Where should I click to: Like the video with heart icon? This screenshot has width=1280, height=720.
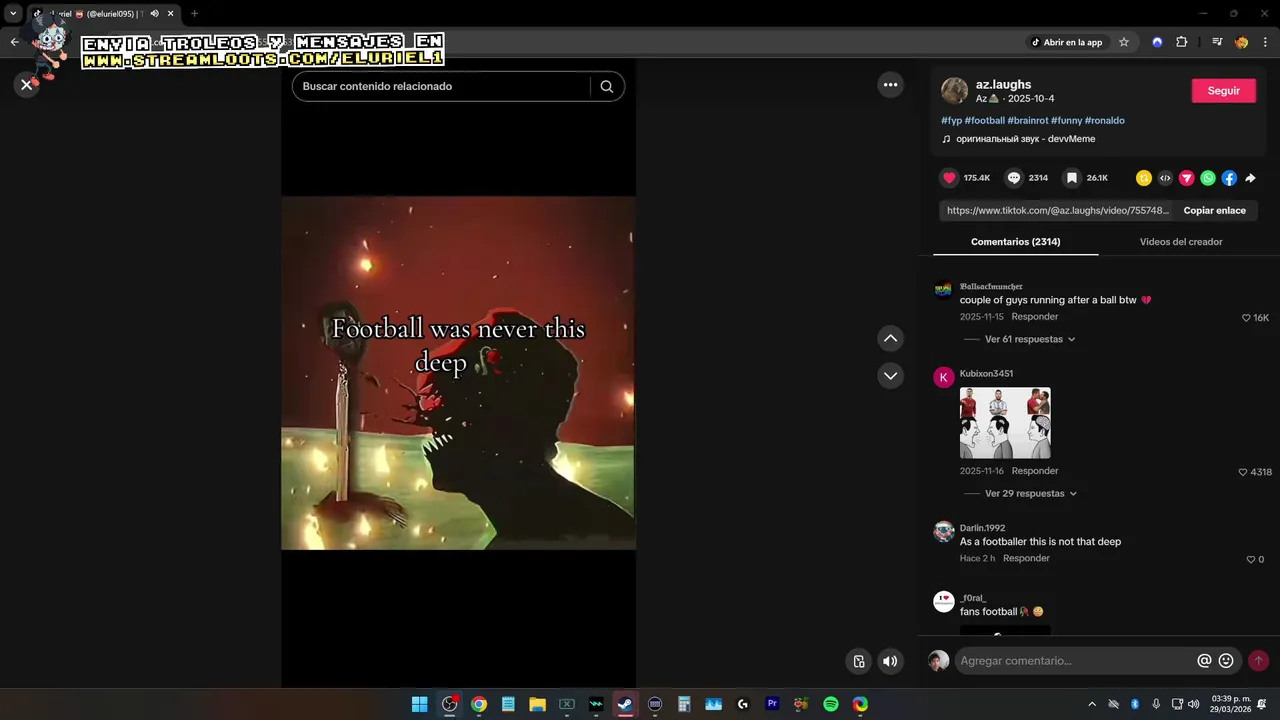(x=949, y=178)
